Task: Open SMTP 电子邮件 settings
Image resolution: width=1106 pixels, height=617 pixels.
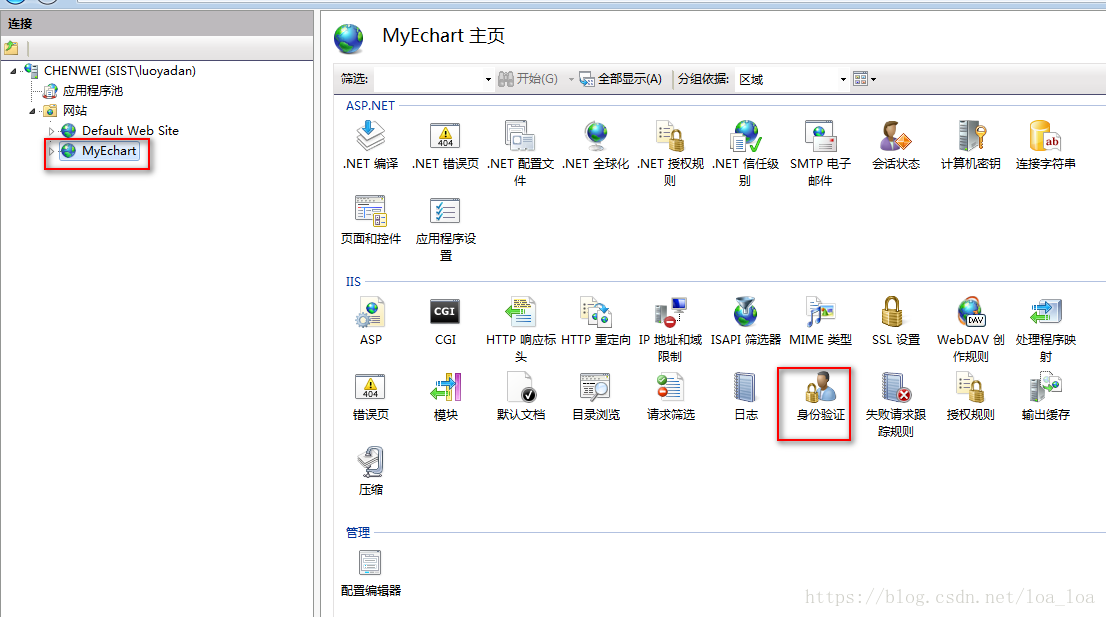Action: pyautogui.click(x=820, y=154)
